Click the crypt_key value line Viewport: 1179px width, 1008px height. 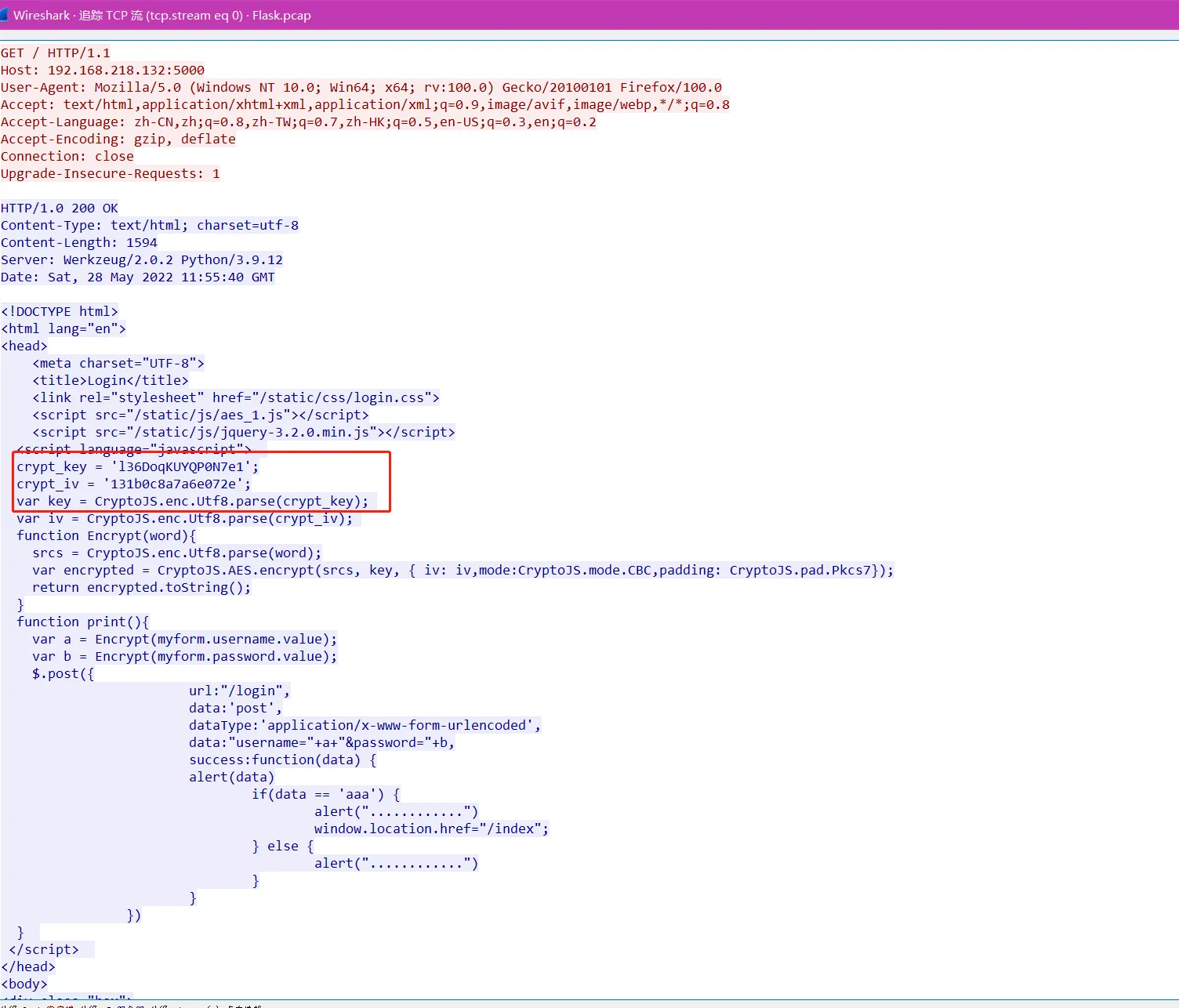138,466
